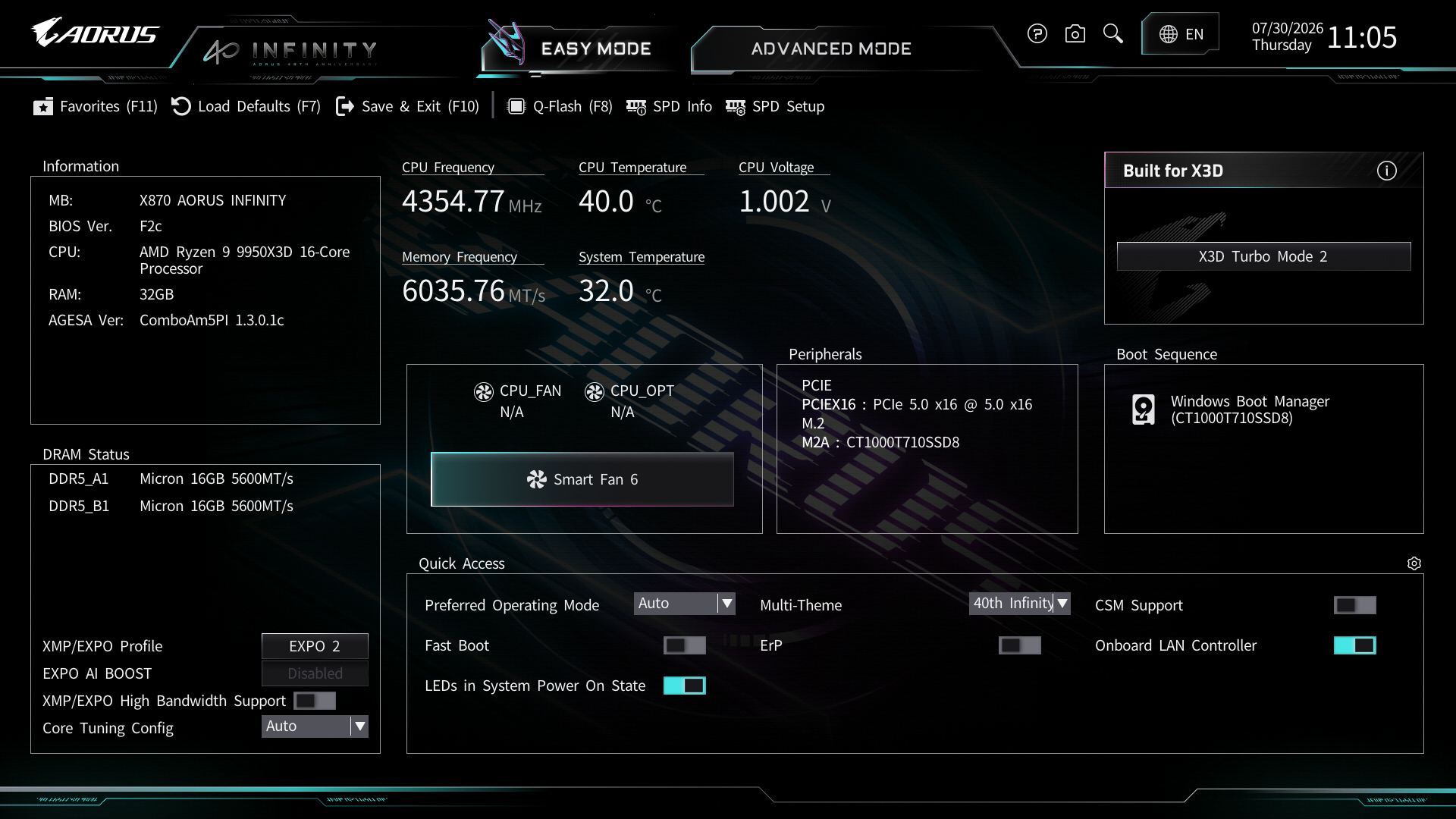Click the DDR5_A1 Micron memory row
The height and width of the screenshot is (819, 1456).
(x=171, y=479)
